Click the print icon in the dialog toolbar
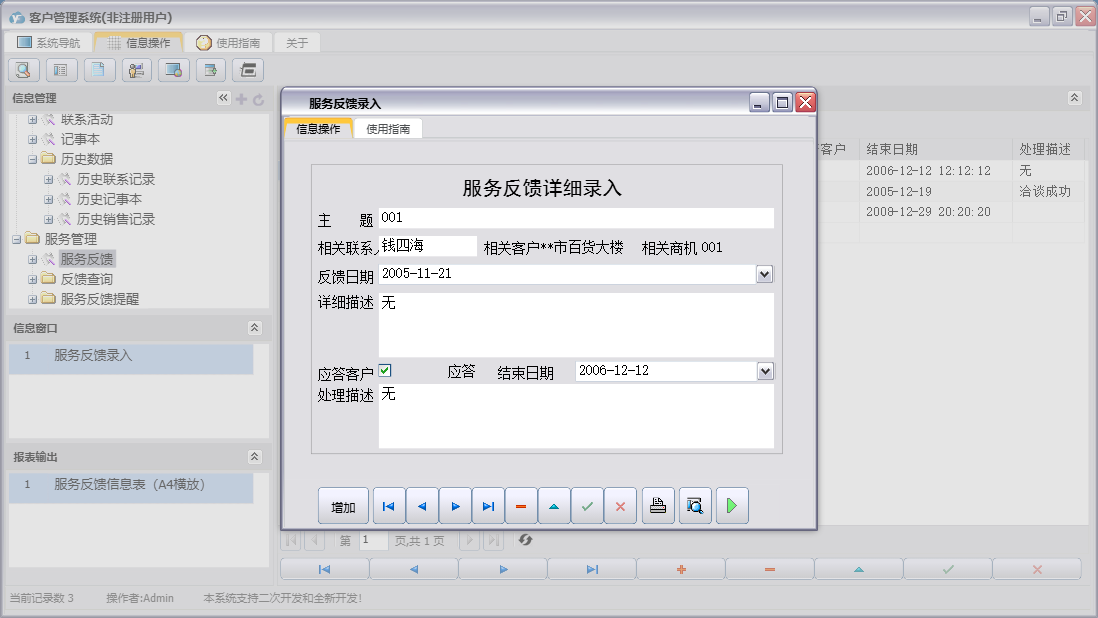This screenshot has width=1098, height=618. tap(657, 507)
